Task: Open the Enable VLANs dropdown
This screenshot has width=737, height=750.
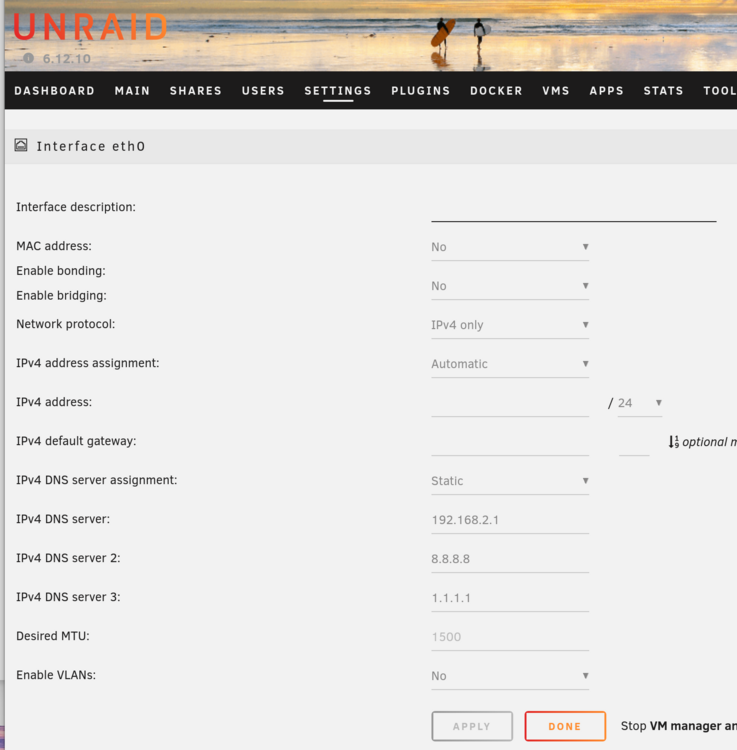Action: pyautogui.click(x=510, y=676)
